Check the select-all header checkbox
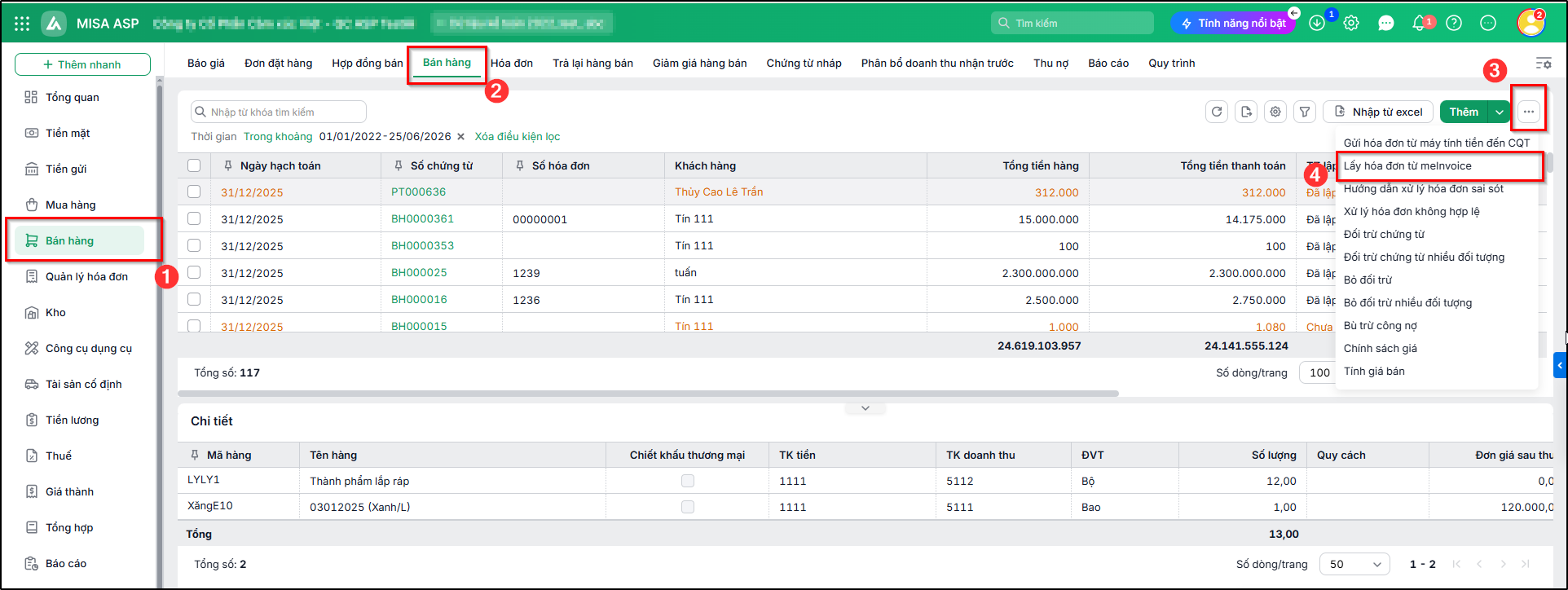This screenshot has height=590, width=1568. tap(194, 165)
